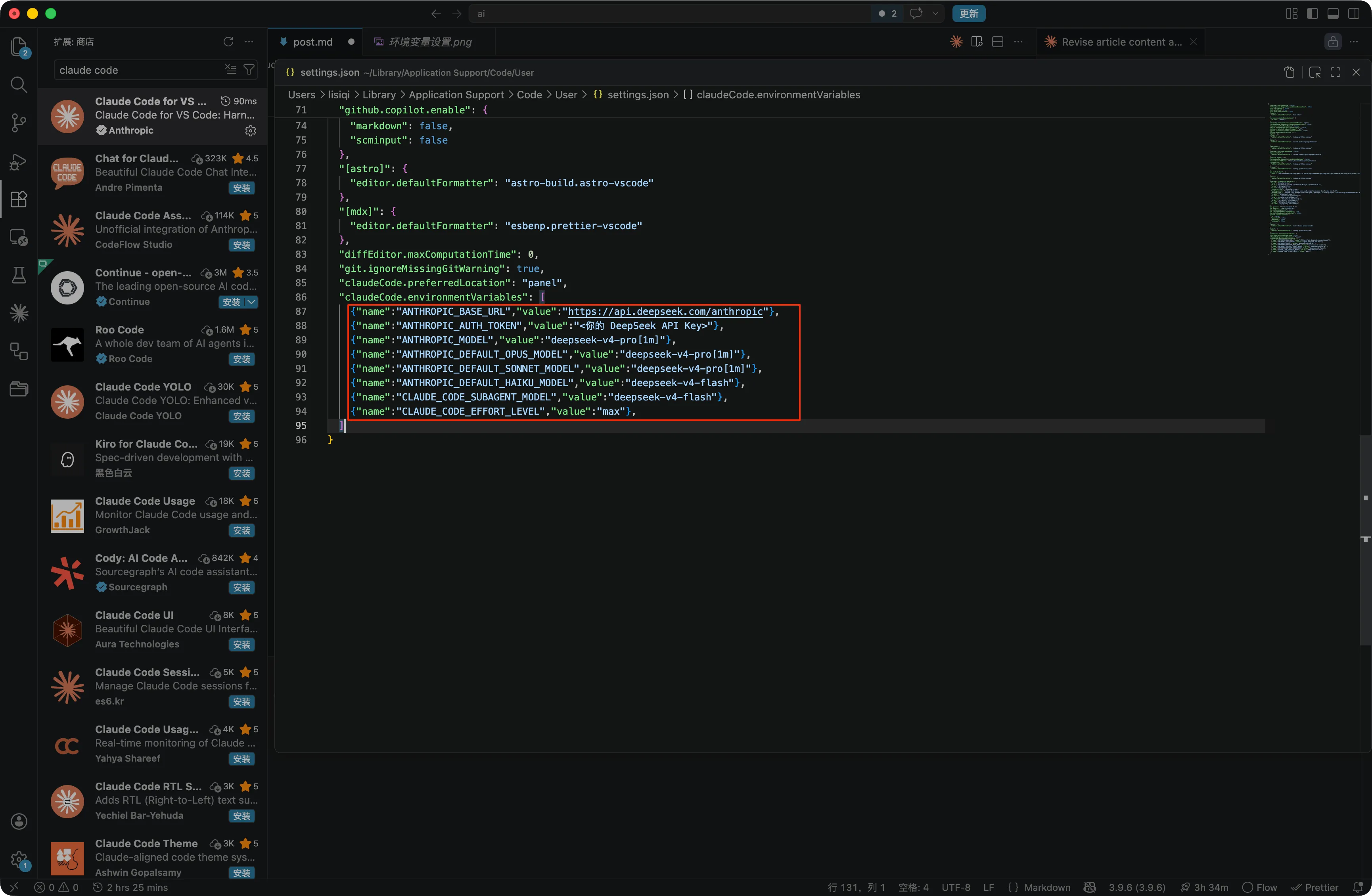Refresh the extensions marketplace list
The height and width of the screenshot is (896, 1372).
pyautogui.click(x=228, y=42)
